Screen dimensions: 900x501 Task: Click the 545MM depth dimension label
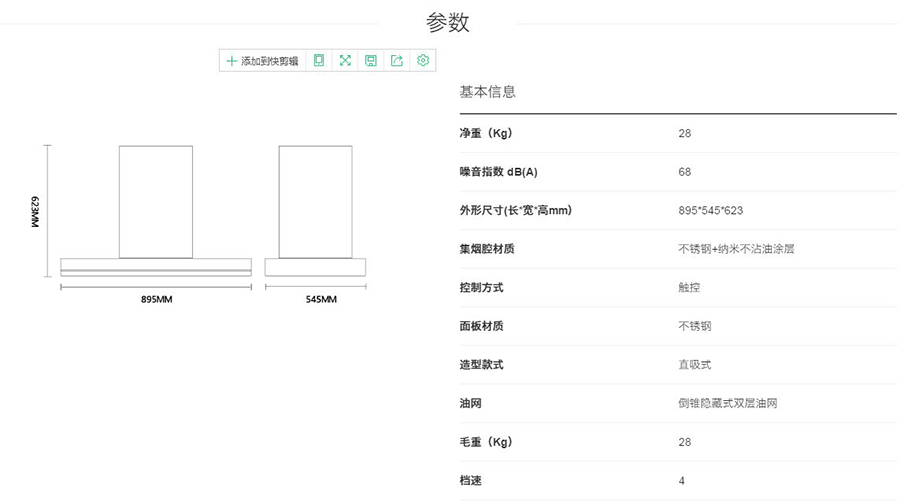[321, 300]
